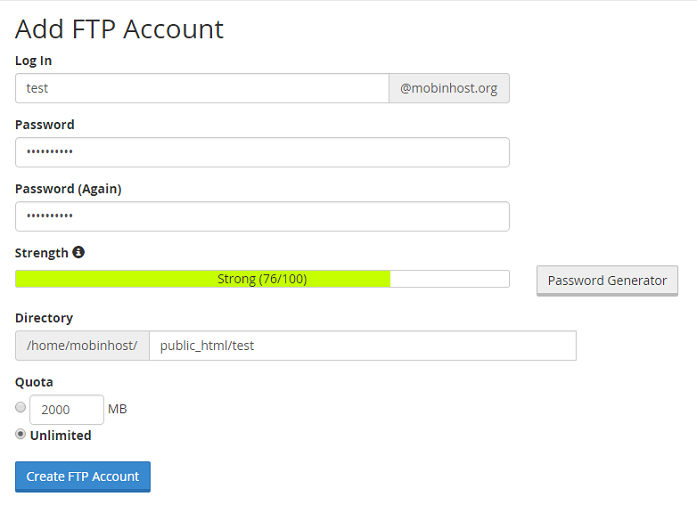Click the Strength info icon
The height and width of the screenshot is (505, 697).
pyautogui.click(x=78, y=252)
